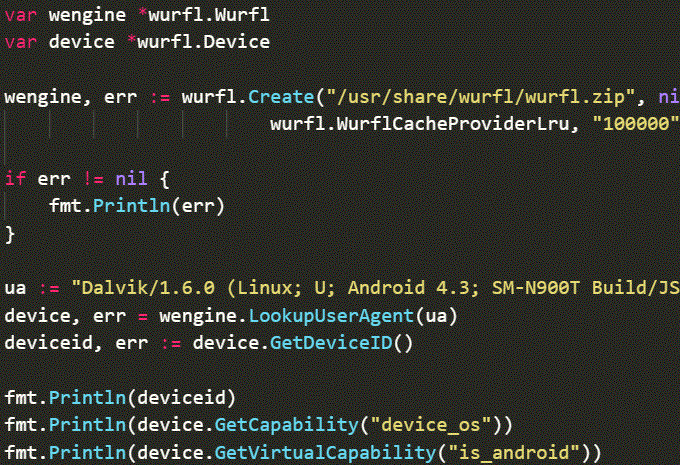Click the "wengine" variable in the first var declaration

[87, 15]
